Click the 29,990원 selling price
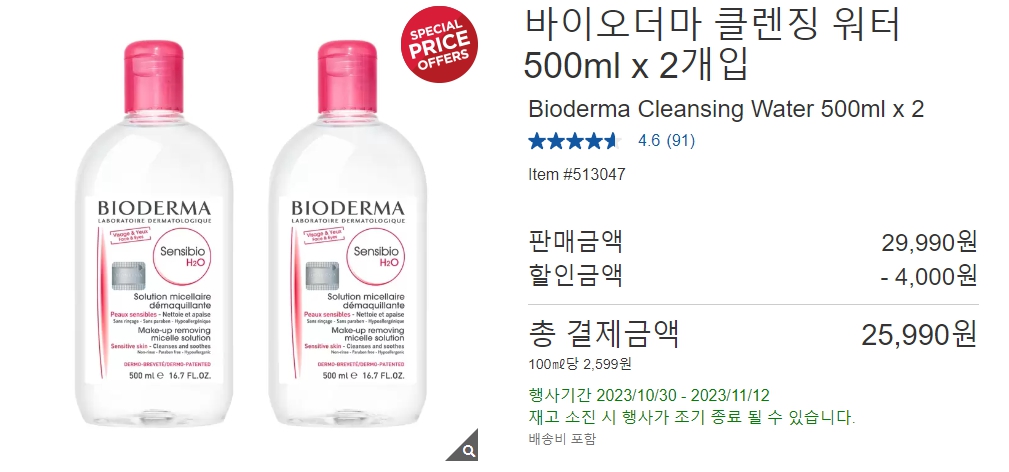Screen dimensions: 1009x472 click(929, 242)
